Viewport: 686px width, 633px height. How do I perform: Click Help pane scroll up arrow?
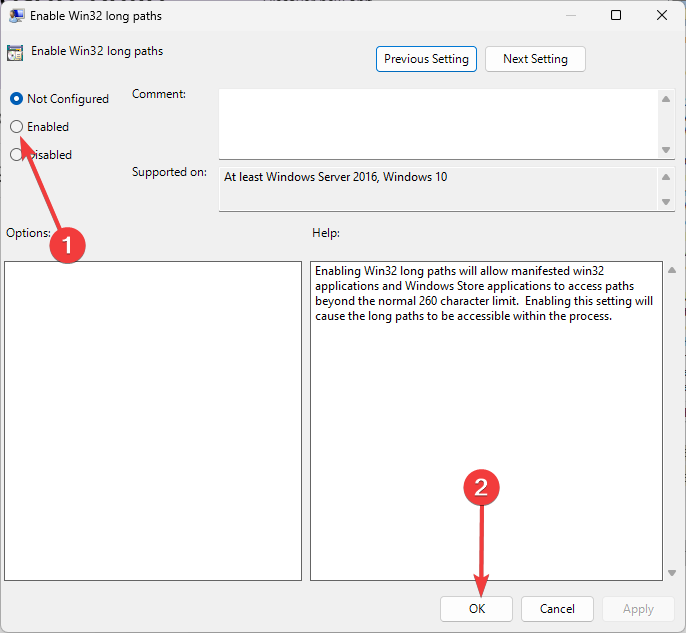(x=672, y=270)
